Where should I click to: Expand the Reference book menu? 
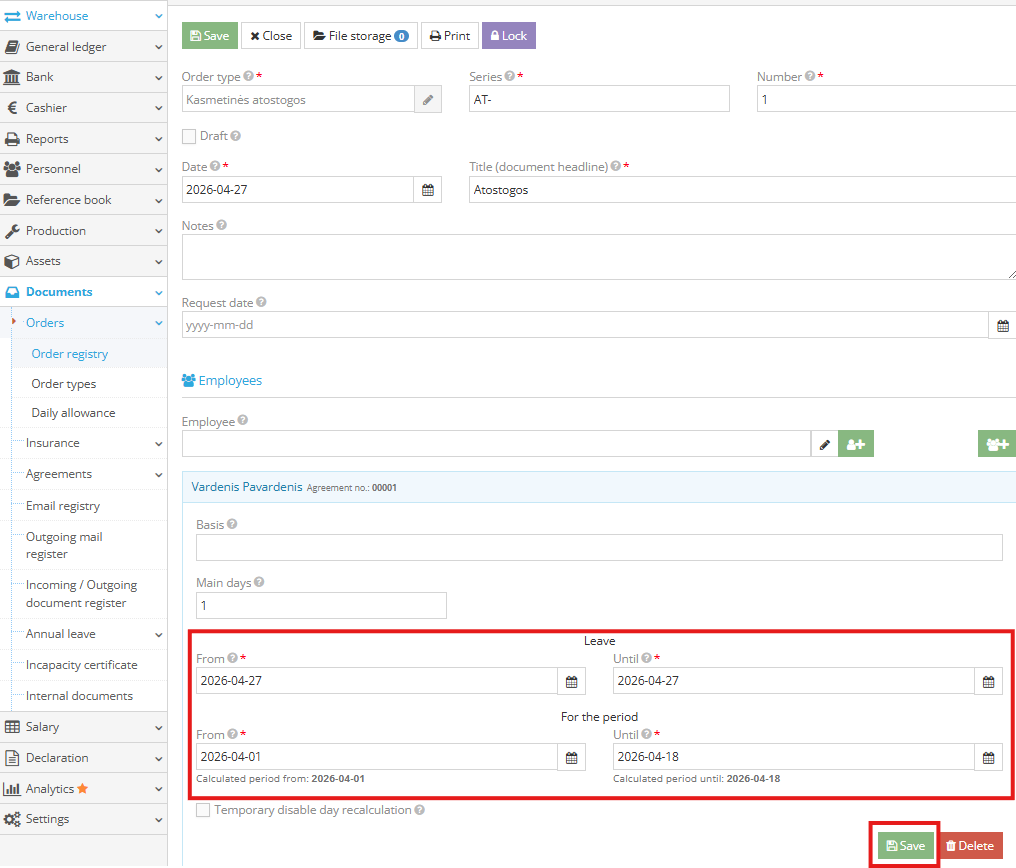coord(84,200)
